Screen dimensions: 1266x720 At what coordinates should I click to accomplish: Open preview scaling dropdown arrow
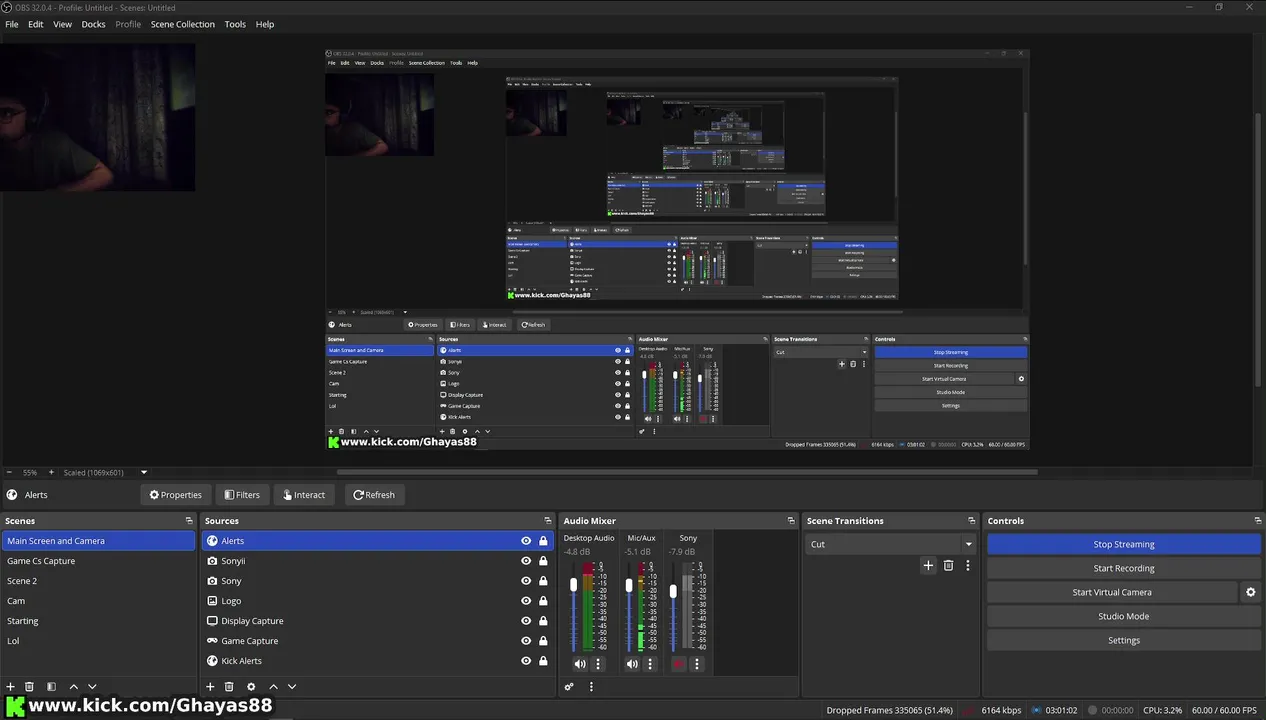[x=144, y=473]
